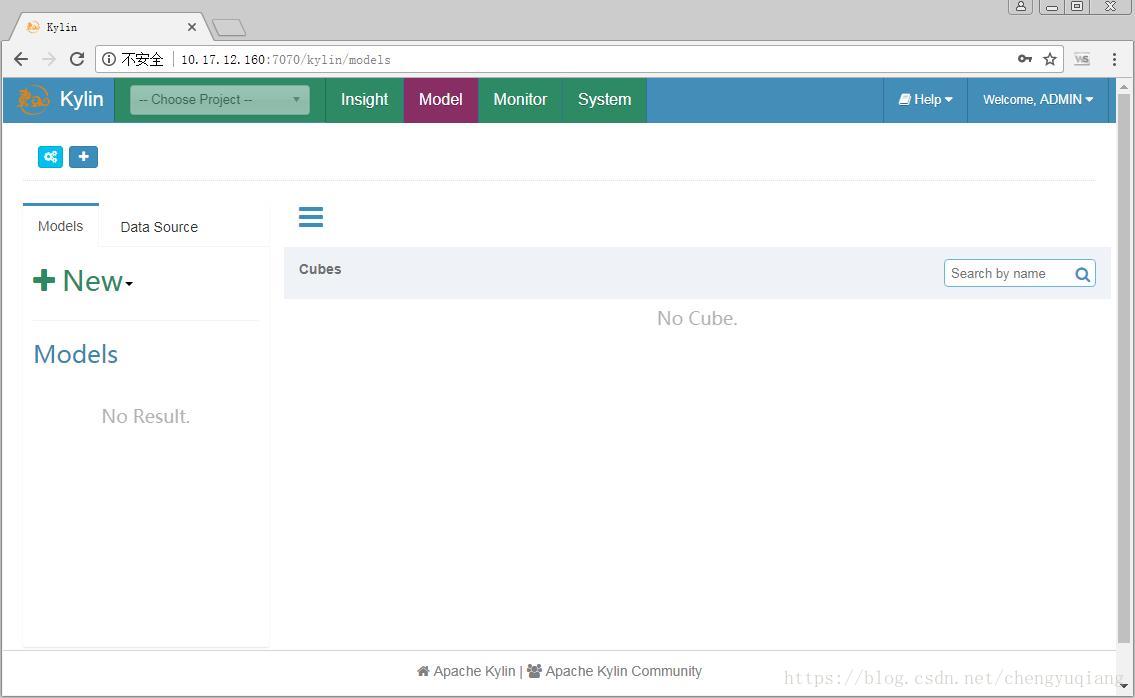The width and height of the screenshot is (1135, 698).
Task: Click the community people icon in footer
Action: coord(534,671)
